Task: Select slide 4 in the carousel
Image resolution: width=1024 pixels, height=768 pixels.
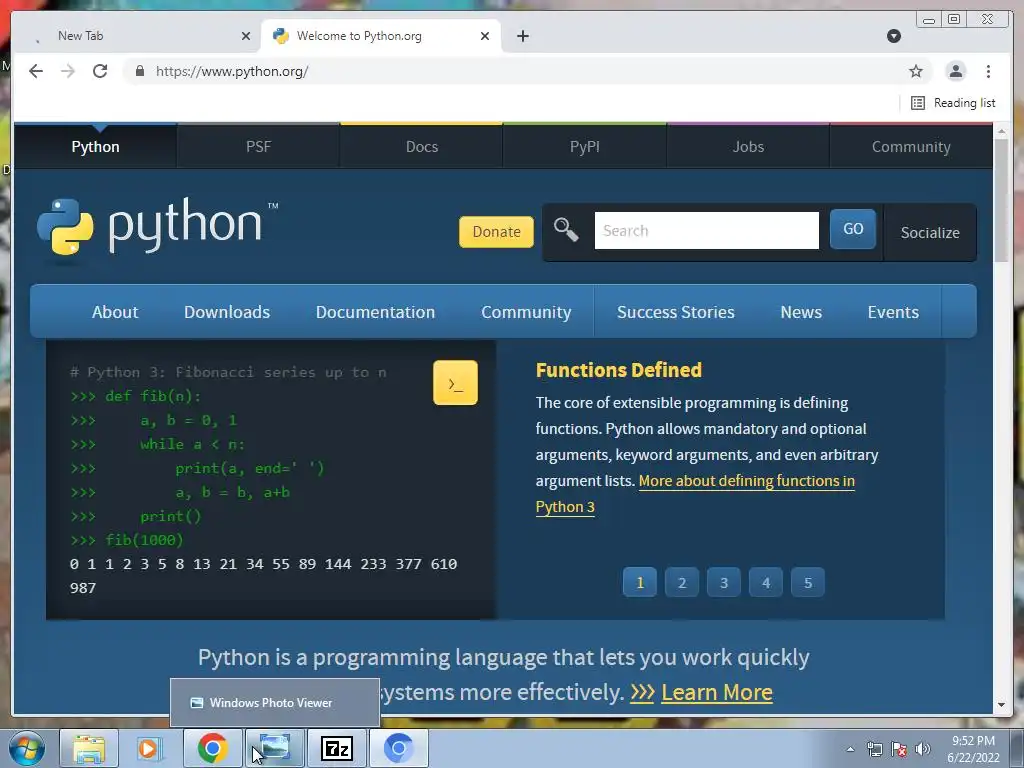Action: 765,582
